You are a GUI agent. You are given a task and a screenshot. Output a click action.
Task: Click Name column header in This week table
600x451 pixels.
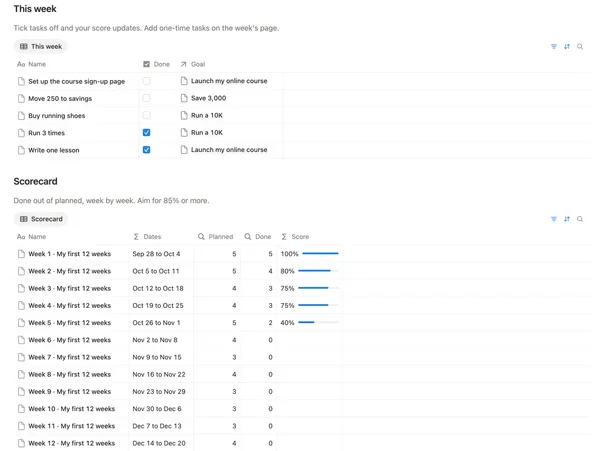point(31,64)
